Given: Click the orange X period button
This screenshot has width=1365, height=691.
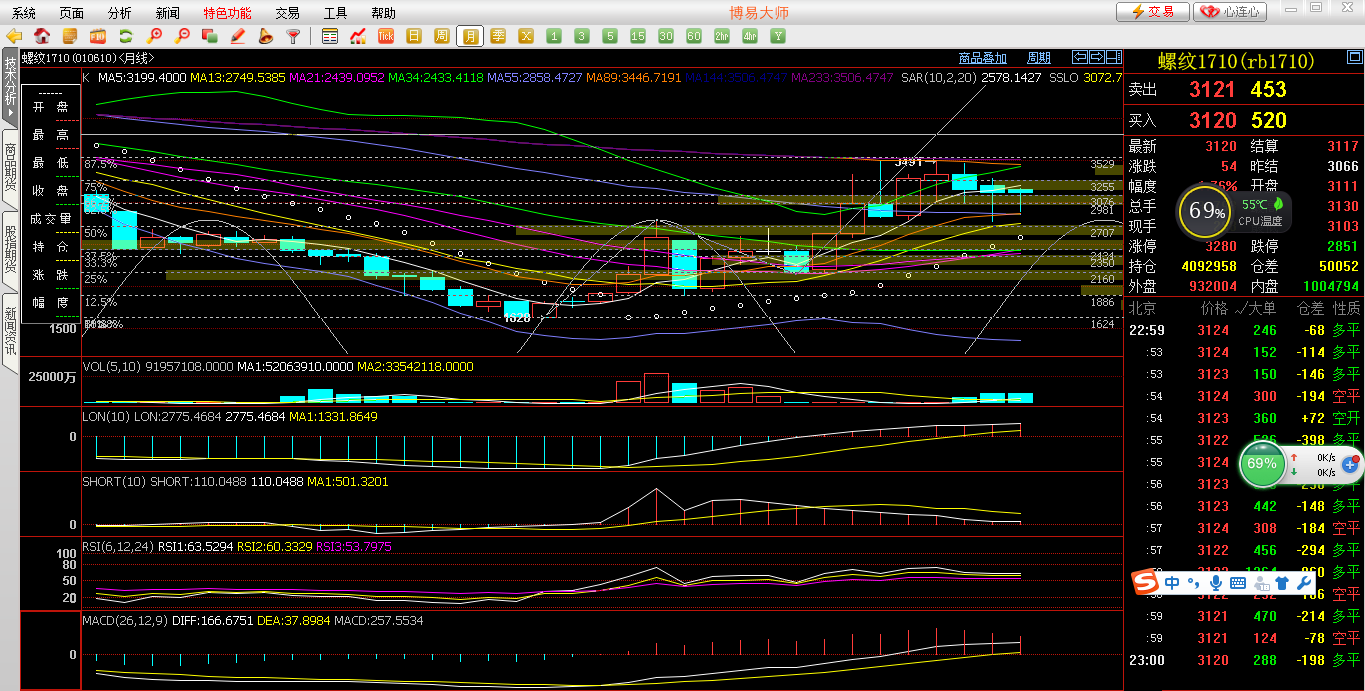Looking at the screenshot, I should [526, 36].
